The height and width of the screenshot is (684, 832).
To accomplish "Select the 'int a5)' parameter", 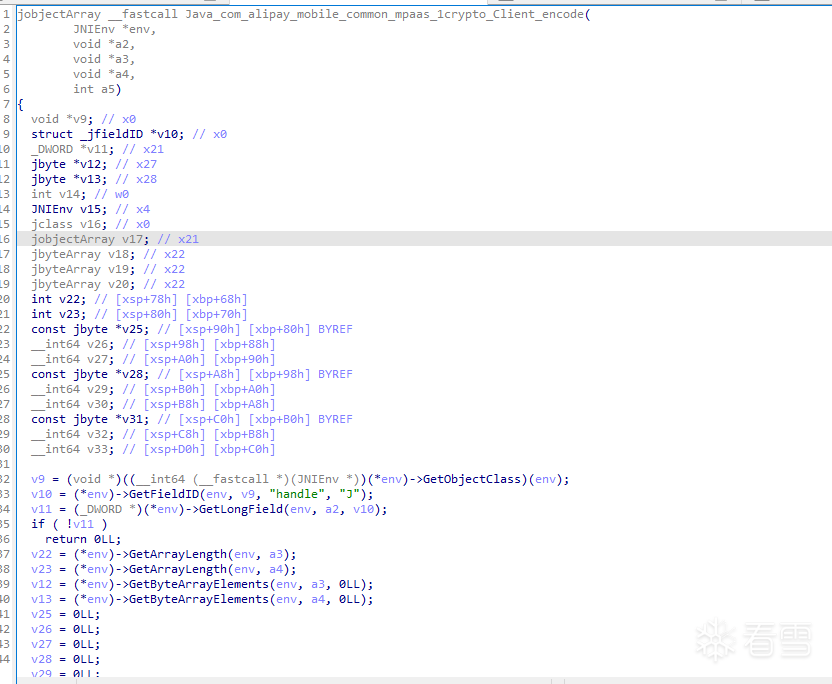I will click(x=97, y=89).
